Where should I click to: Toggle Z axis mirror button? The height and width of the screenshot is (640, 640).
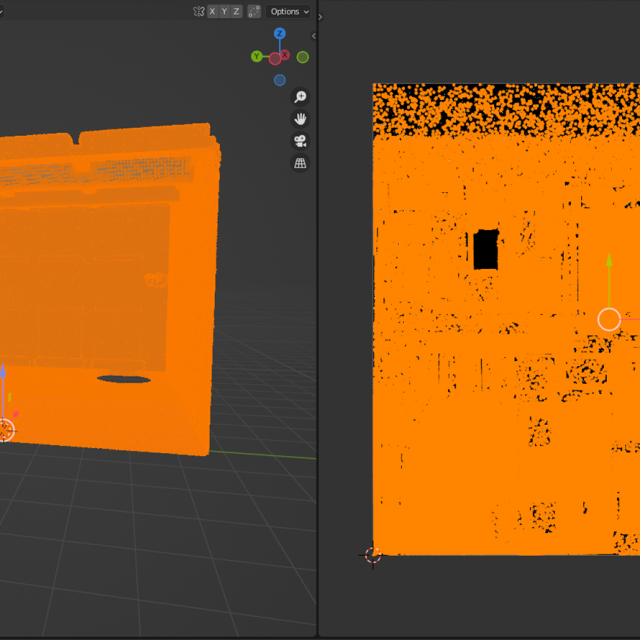tap(236, 11)
